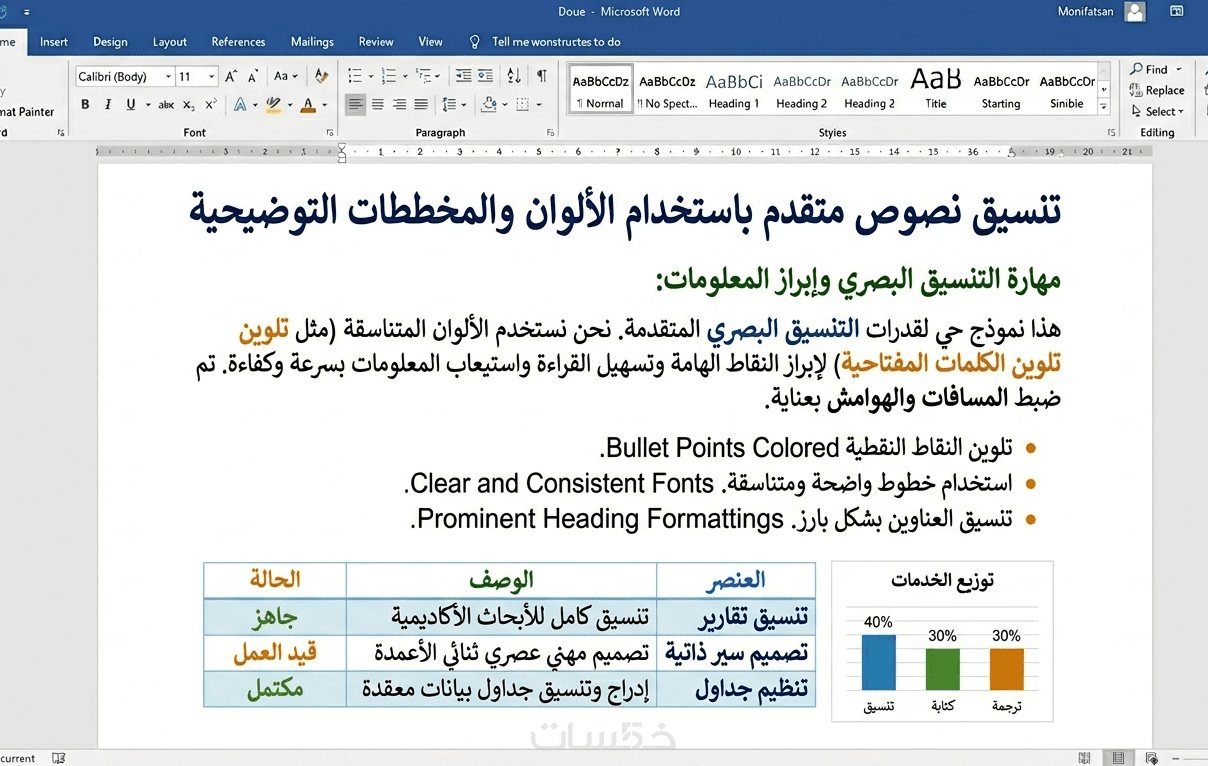The height and width of the screenshot is (766, 1208).
Task: Apply the Starting style
Action: (x=1001, y=90)
